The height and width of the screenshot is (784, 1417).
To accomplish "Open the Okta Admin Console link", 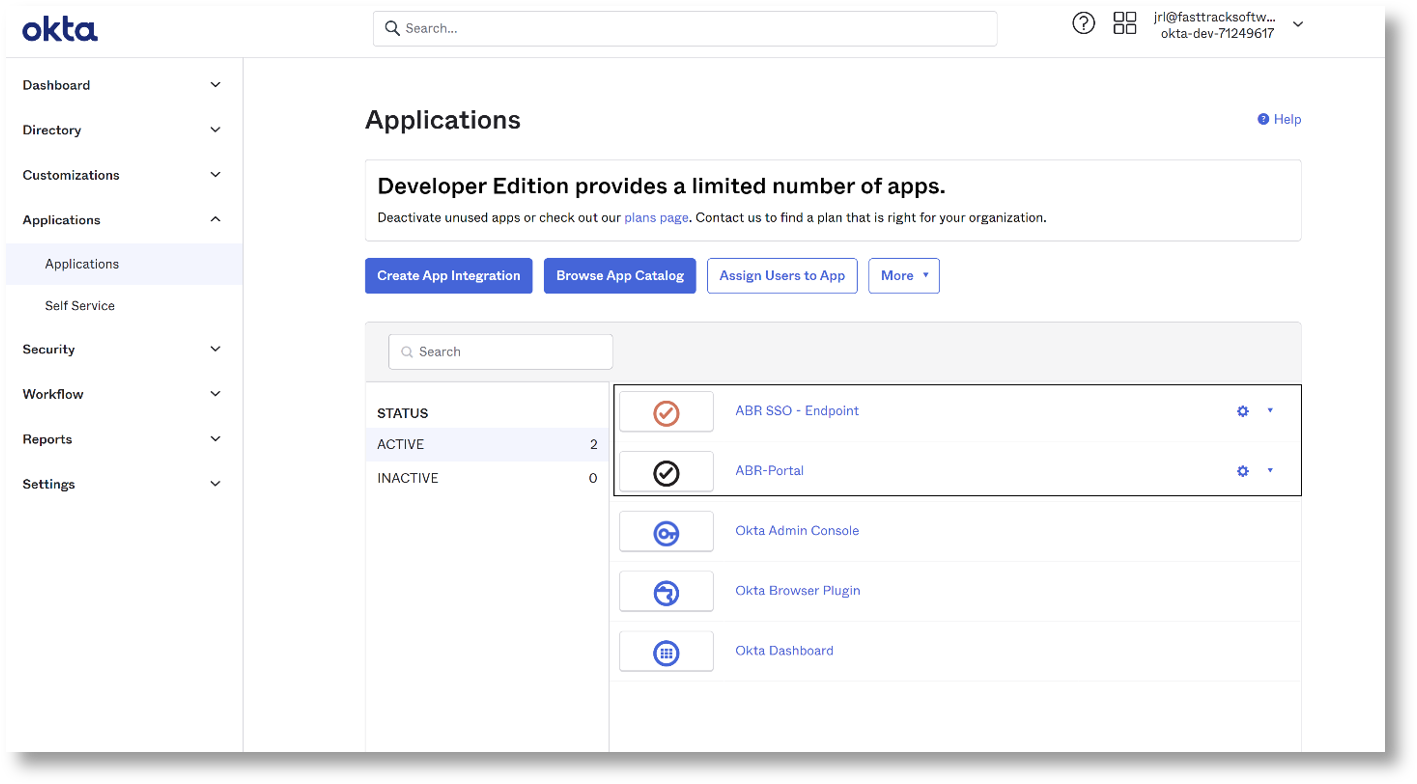I will 797,531.
